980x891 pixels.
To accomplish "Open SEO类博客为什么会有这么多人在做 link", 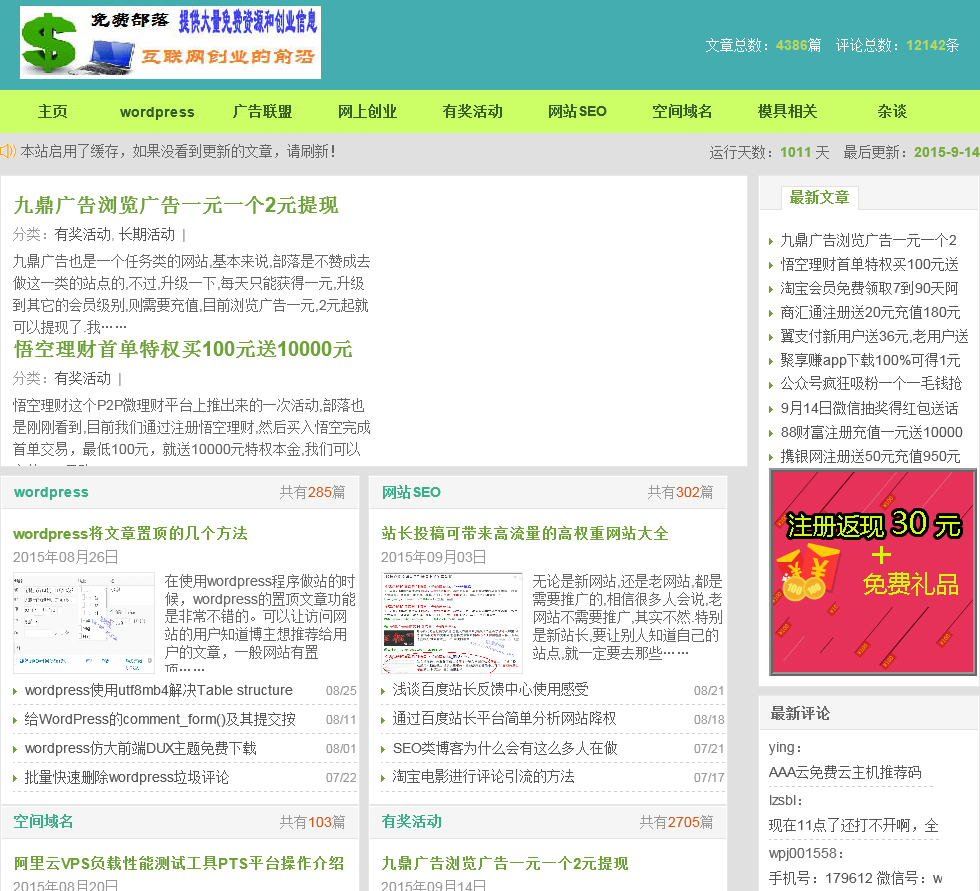I will coord(505,748).
